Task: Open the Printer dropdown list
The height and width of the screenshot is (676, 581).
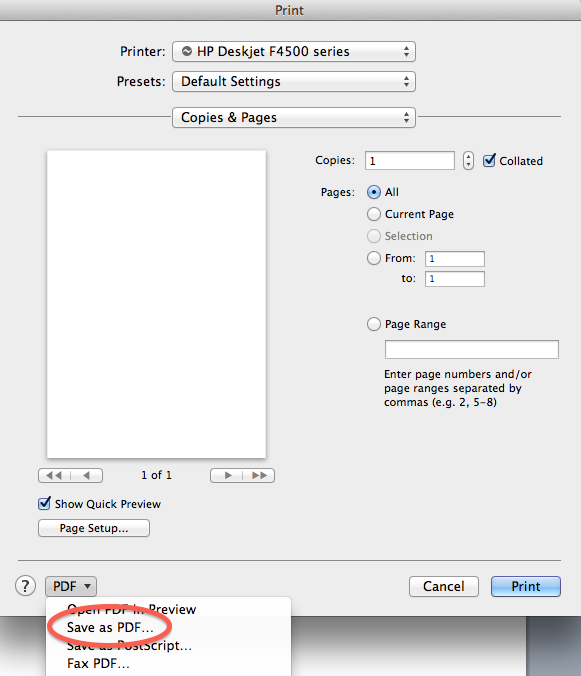Action: click(294, 51)
